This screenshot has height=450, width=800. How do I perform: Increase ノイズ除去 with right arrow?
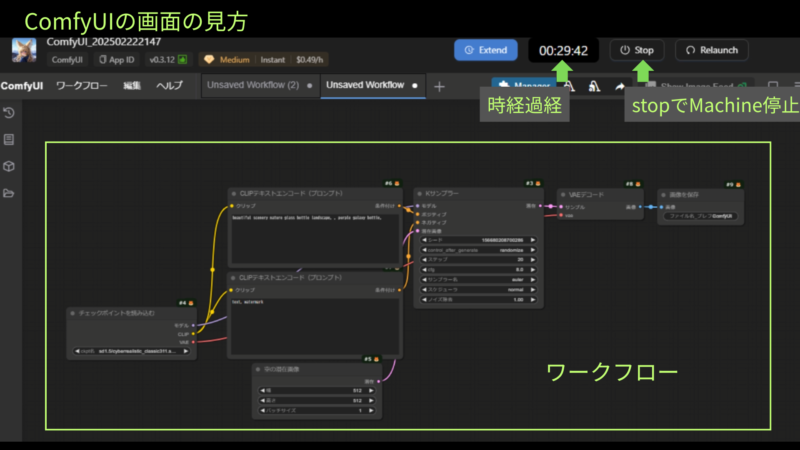coord(533,299)
